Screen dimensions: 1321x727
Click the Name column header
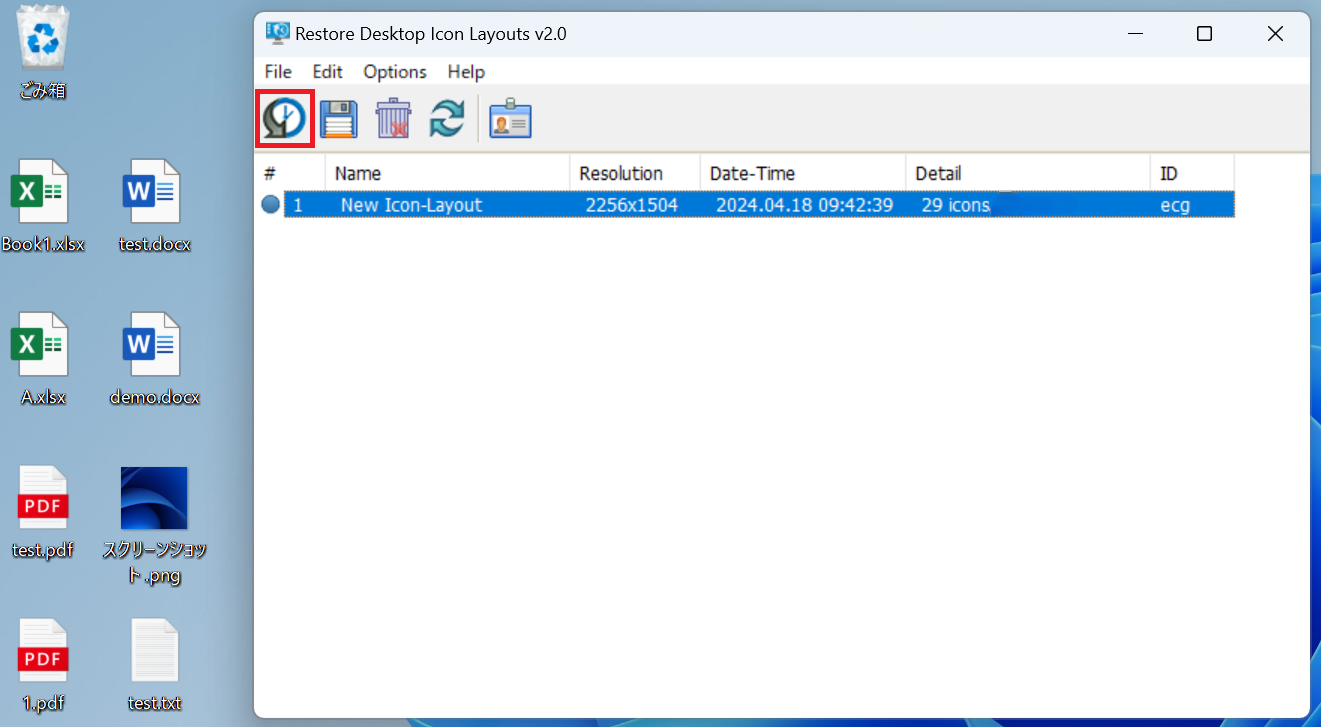pyautogui.click(x=448, y=173)
